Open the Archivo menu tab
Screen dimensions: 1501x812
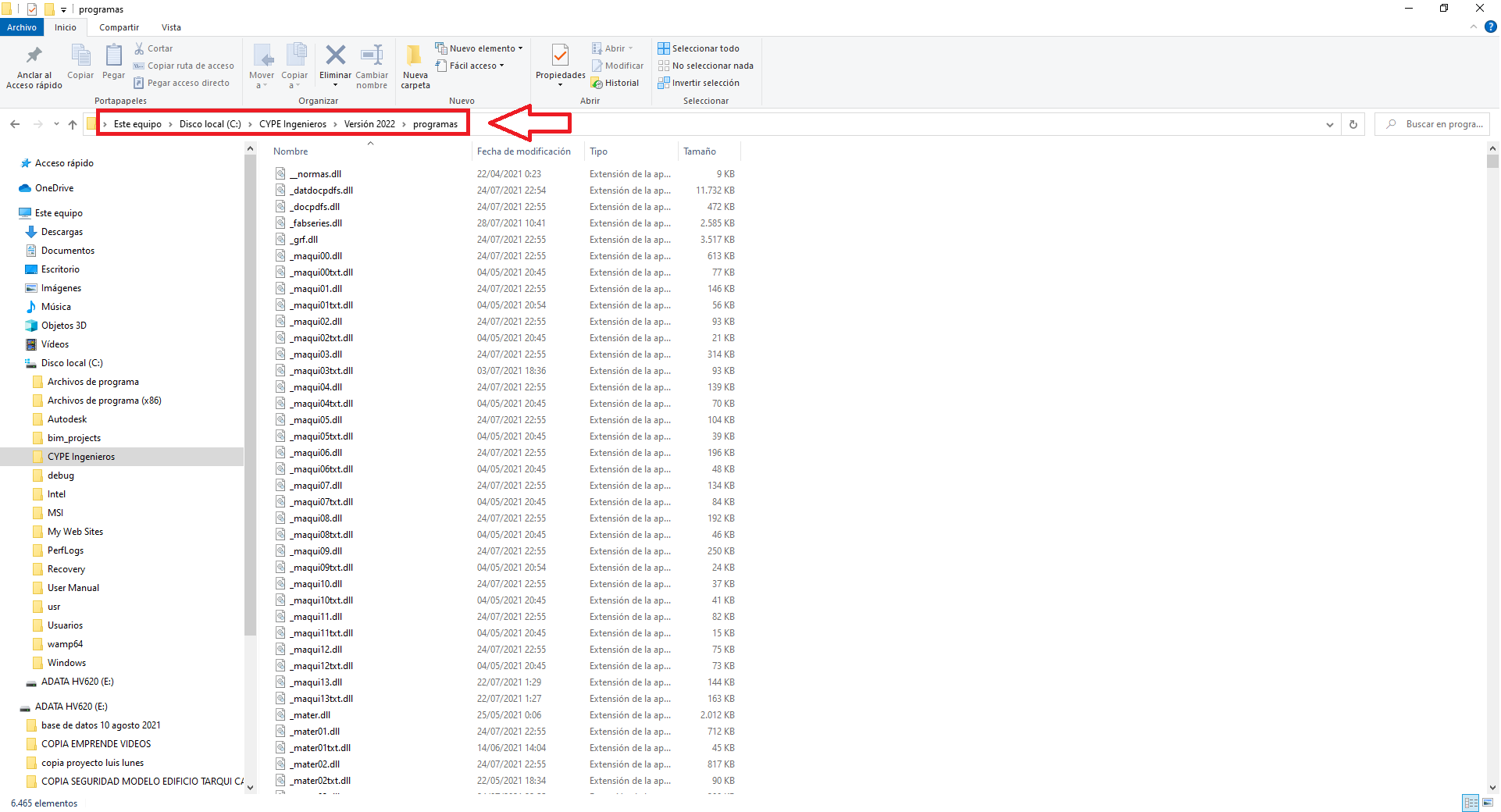point(22,27)
